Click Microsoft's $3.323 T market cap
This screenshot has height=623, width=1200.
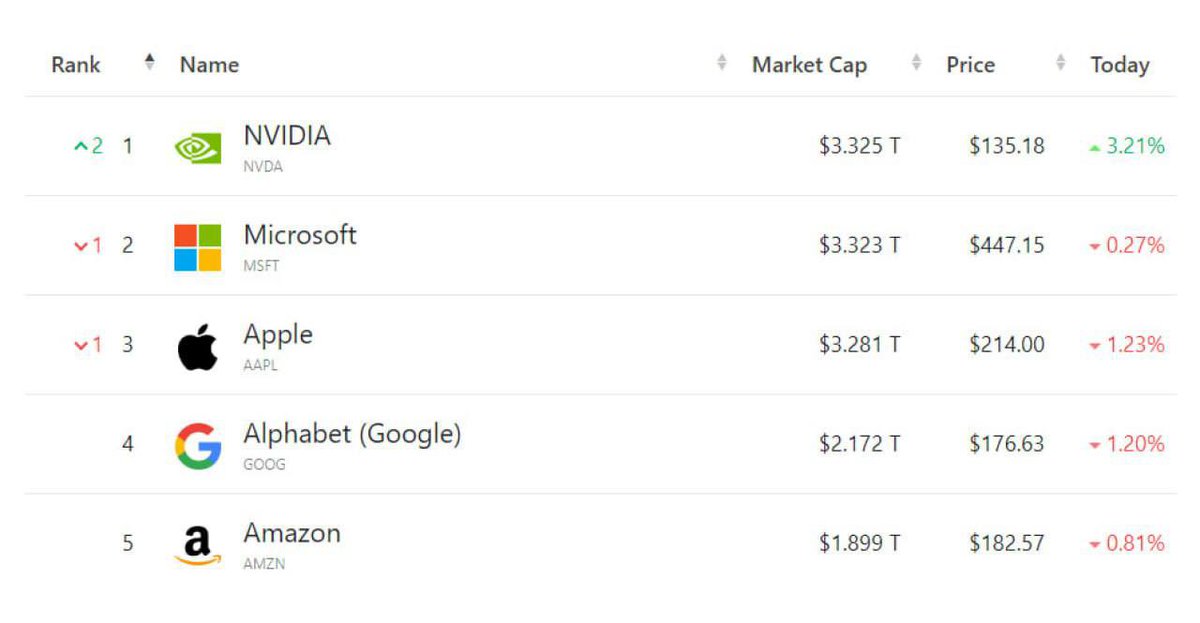(x=860, y=245)
